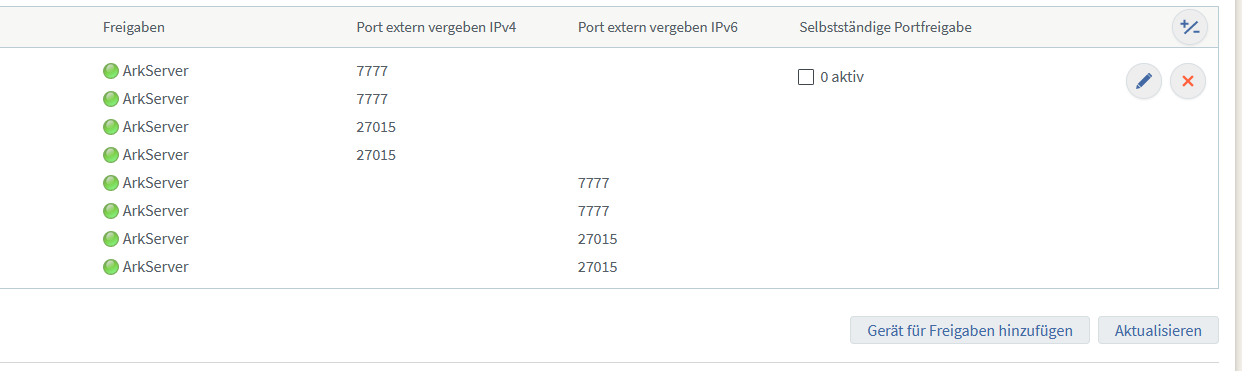
Task: Edit the ArkServer port sharing with pencil icon
Action: point(1144,81)
